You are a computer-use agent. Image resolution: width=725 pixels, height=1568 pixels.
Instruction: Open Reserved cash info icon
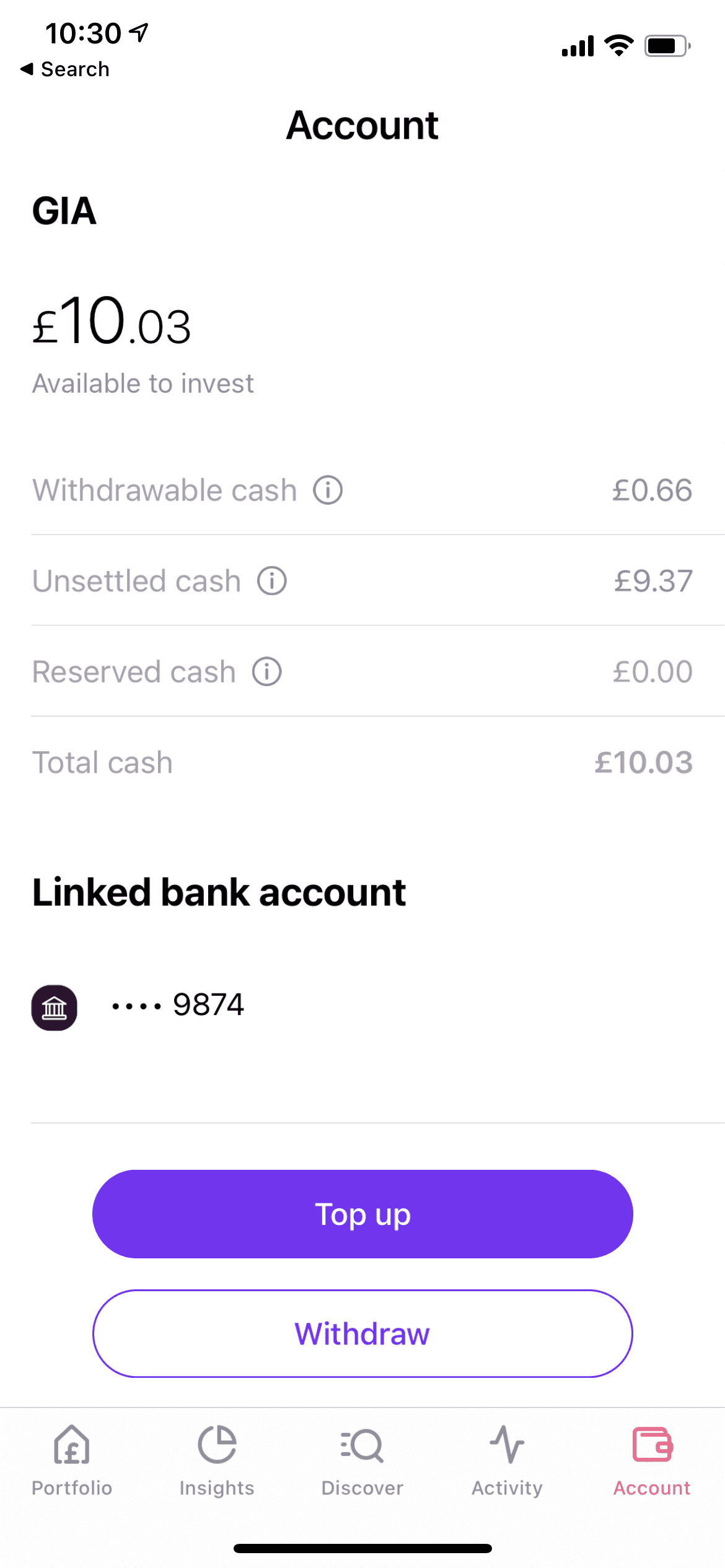tap(267, 672)
